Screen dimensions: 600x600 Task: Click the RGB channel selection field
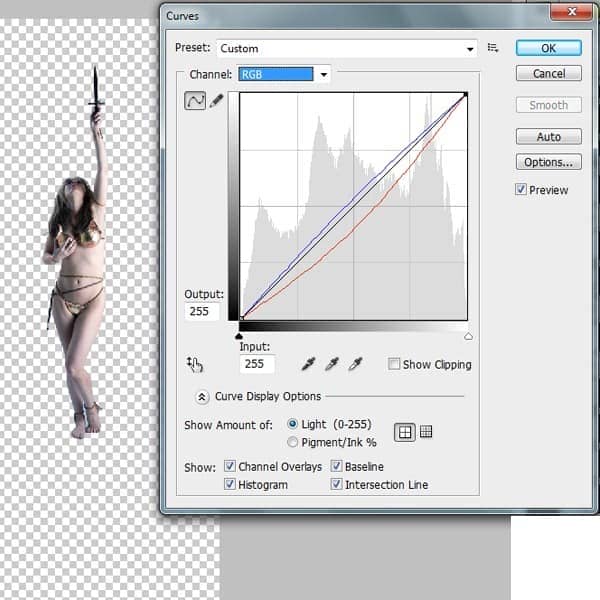(x=276, y=74)
